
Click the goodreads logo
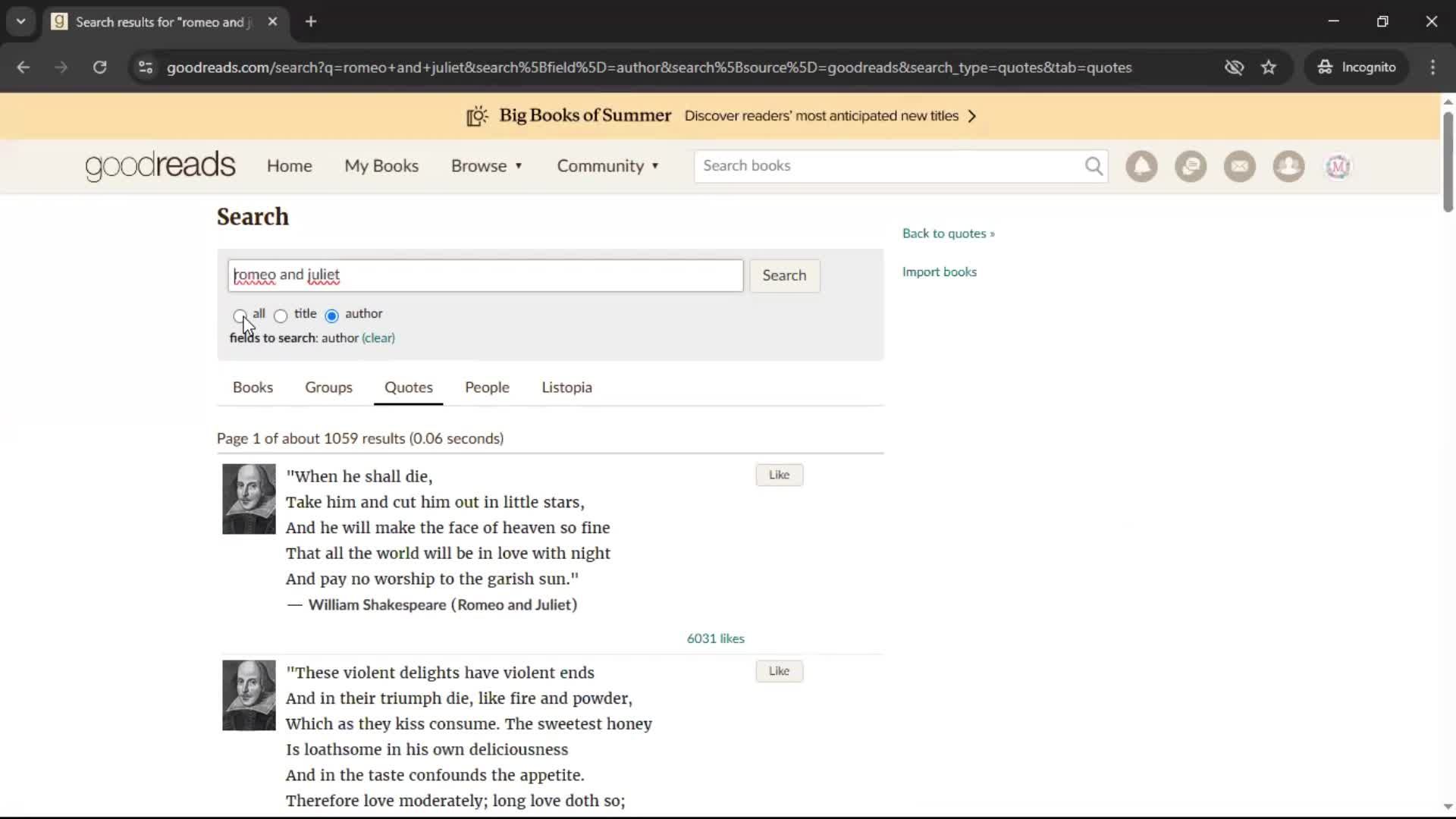160,165
